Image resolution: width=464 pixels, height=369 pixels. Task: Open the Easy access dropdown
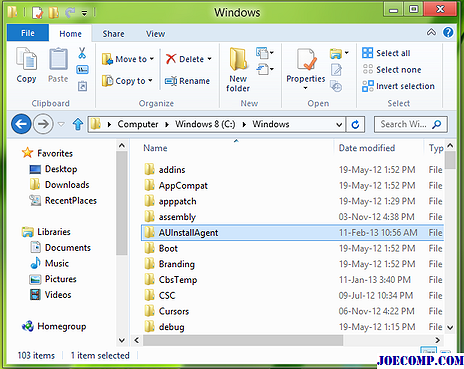pos(265,69)
